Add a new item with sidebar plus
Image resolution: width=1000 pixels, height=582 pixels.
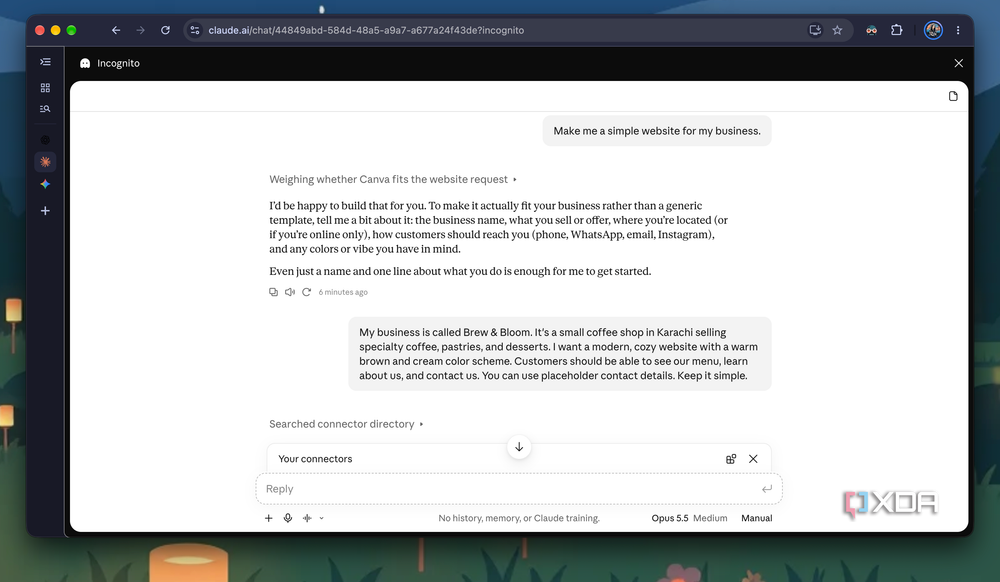45,211
